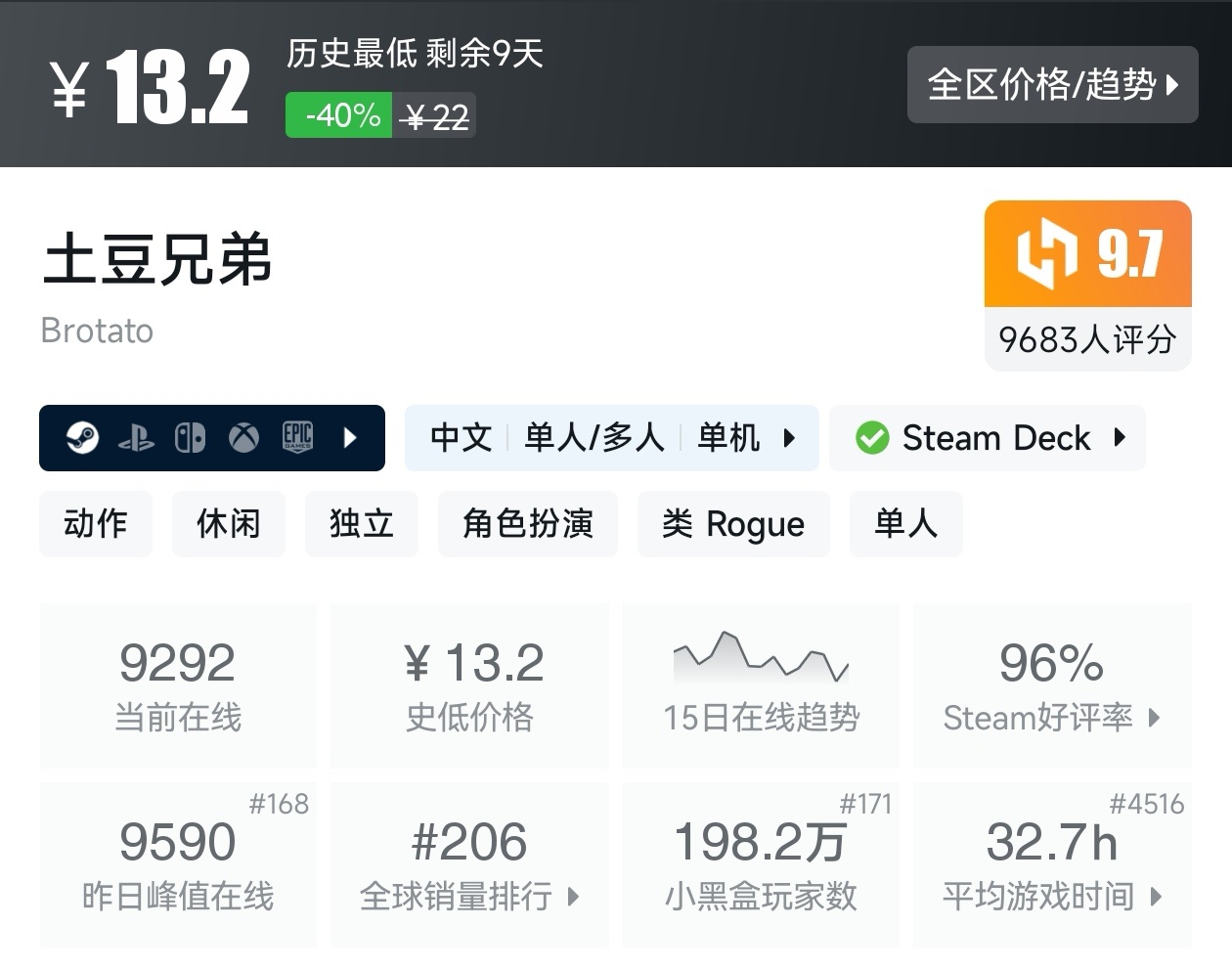Open 全球销量排行 ranking details
The image size is (1232, 970).
469,897
